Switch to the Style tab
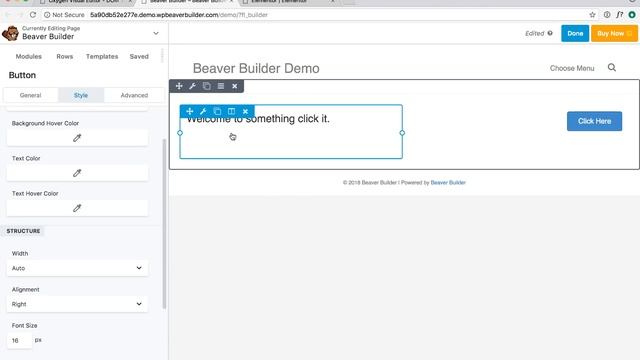 click(x=81, y=95)
